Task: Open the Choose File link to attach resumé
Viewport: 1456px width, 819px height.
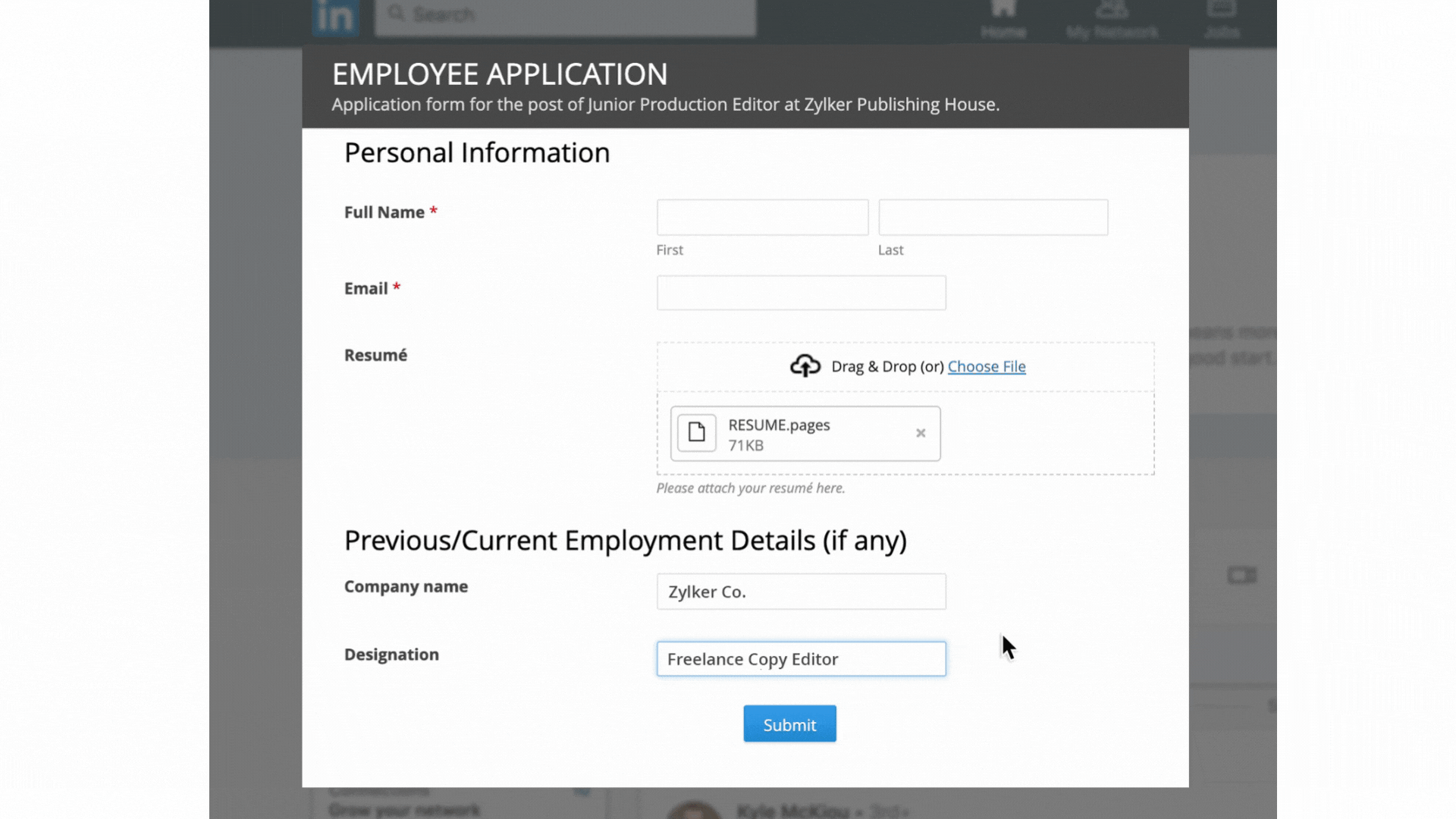Action: click(987, 366)
